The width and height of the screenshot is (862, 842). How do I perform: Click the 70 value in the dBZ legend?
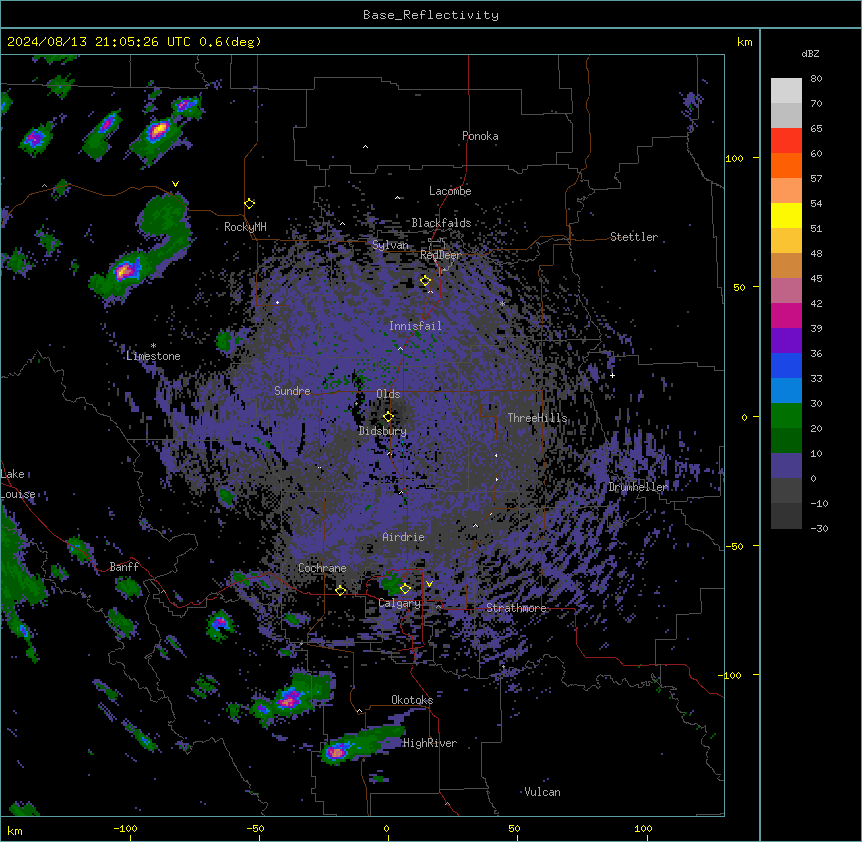816,103
